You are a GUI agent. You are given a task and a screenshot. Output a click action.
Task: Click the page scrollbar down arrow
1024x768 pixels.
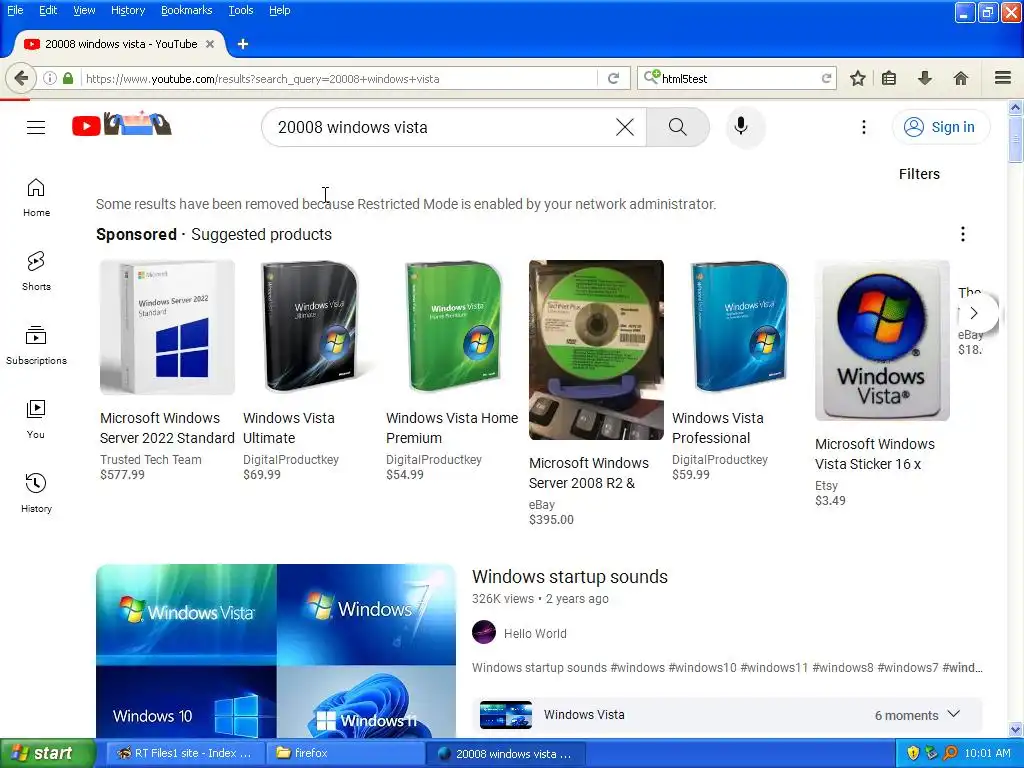point(1015,729)
